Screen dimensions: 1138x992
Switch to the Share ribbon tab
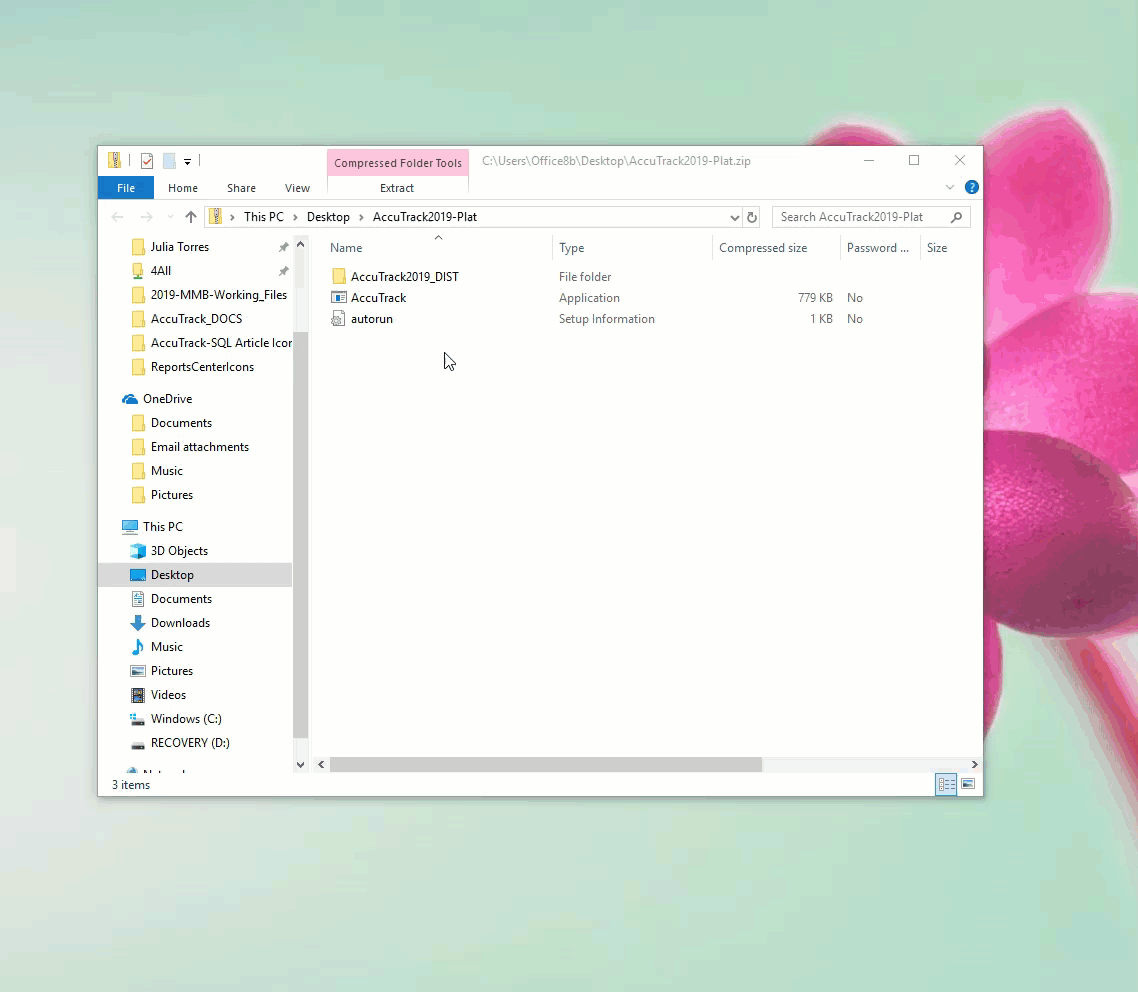tap(241, 188)
